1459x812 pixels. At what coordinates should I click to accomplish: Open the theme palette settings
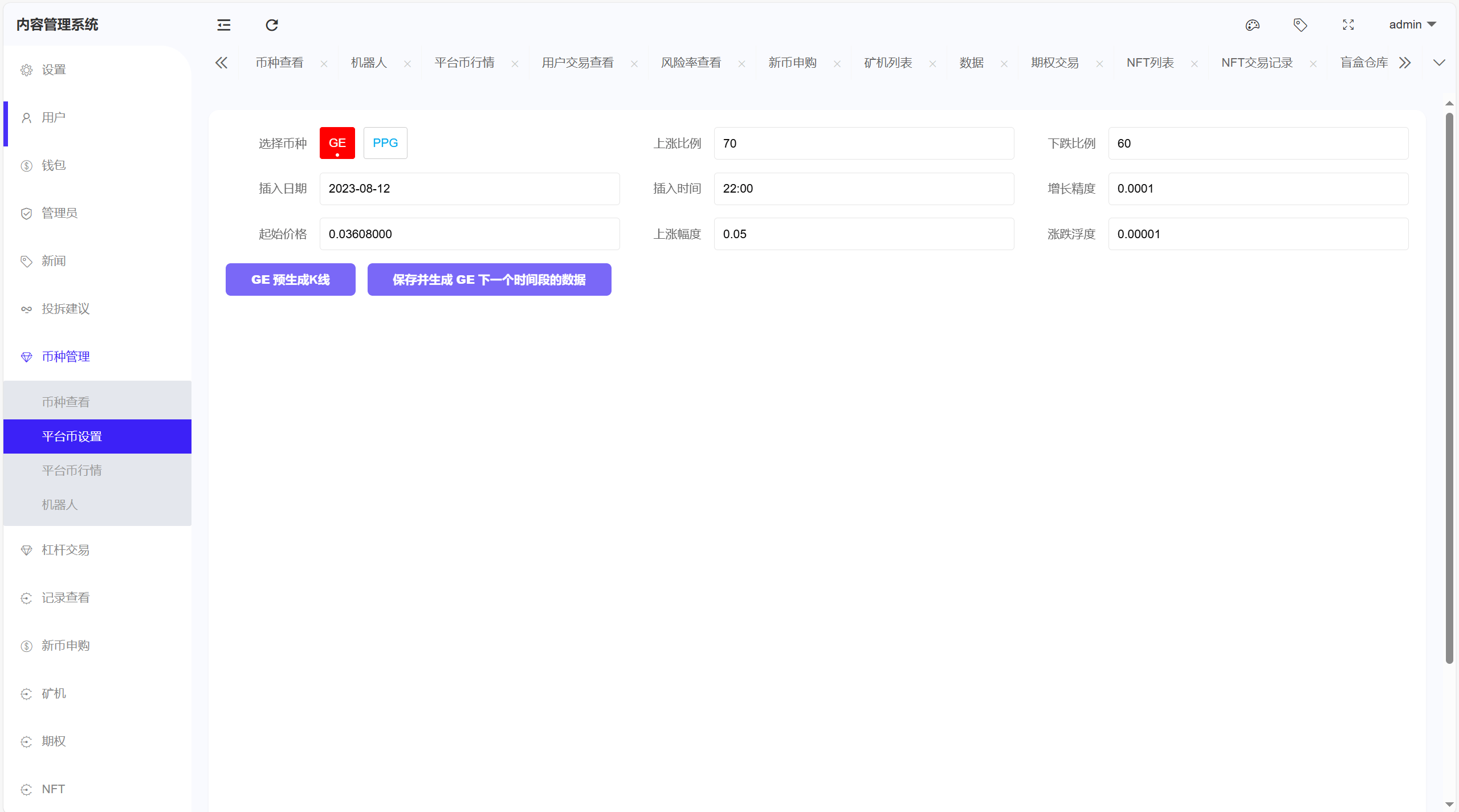[x=1253, y=25]
